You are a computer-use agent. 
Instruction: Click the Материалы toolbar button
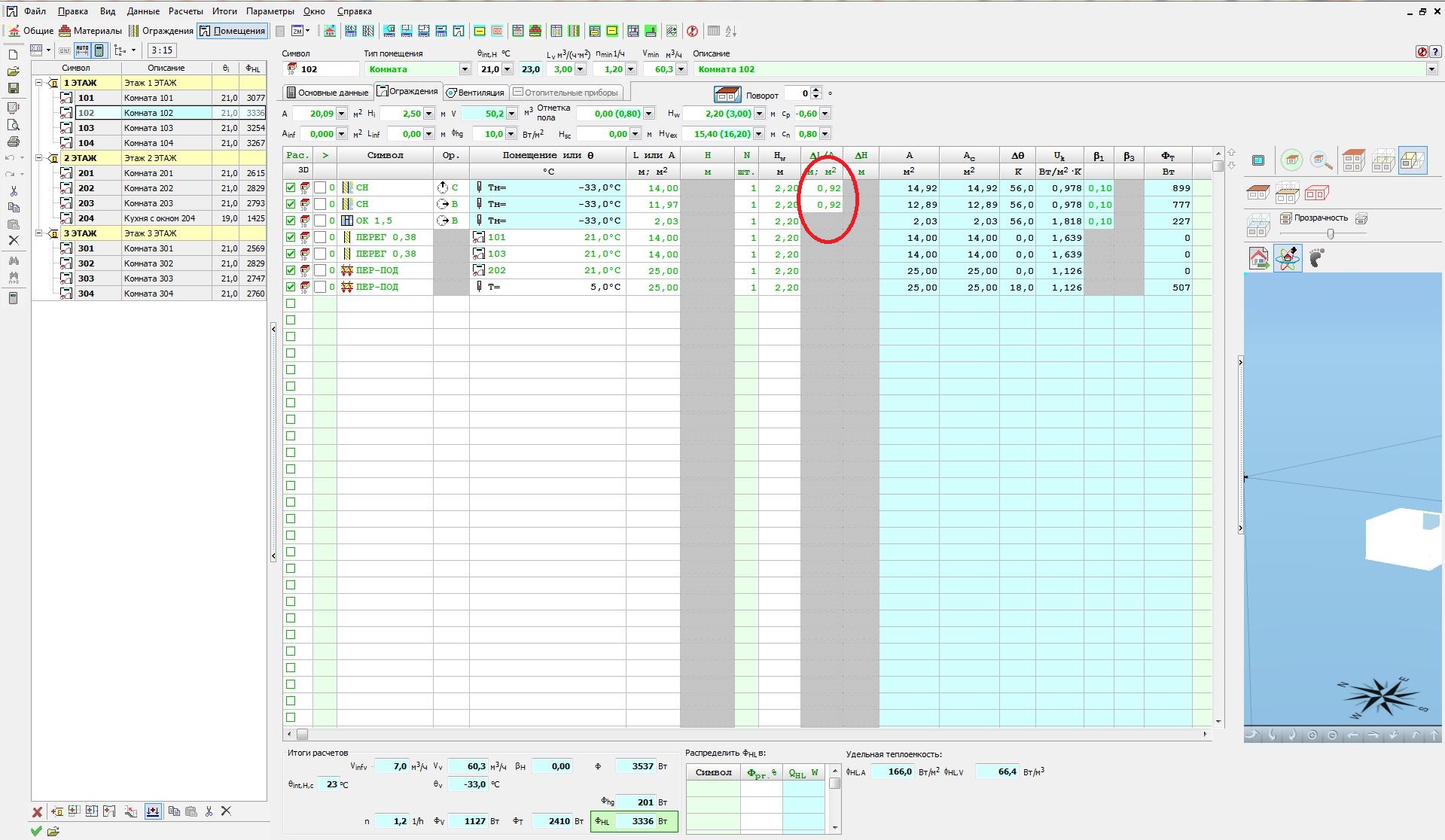coord(90,31)
